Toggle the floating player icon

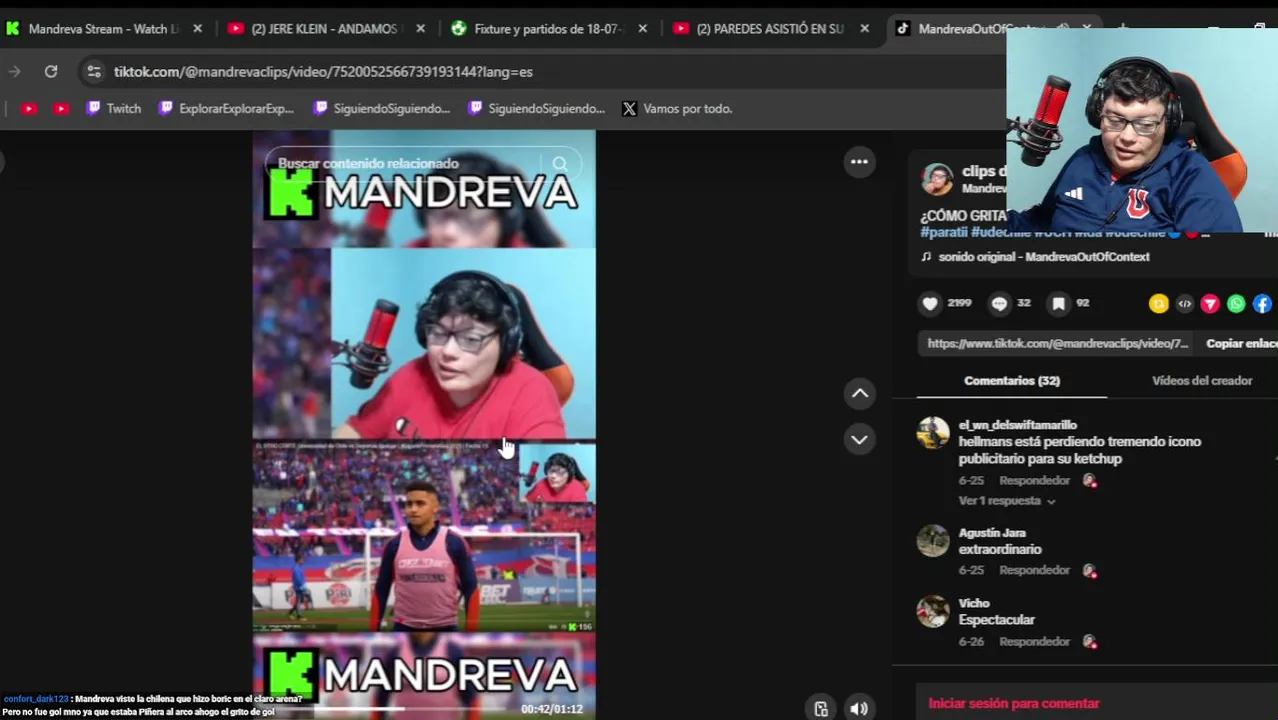(821, 708)
